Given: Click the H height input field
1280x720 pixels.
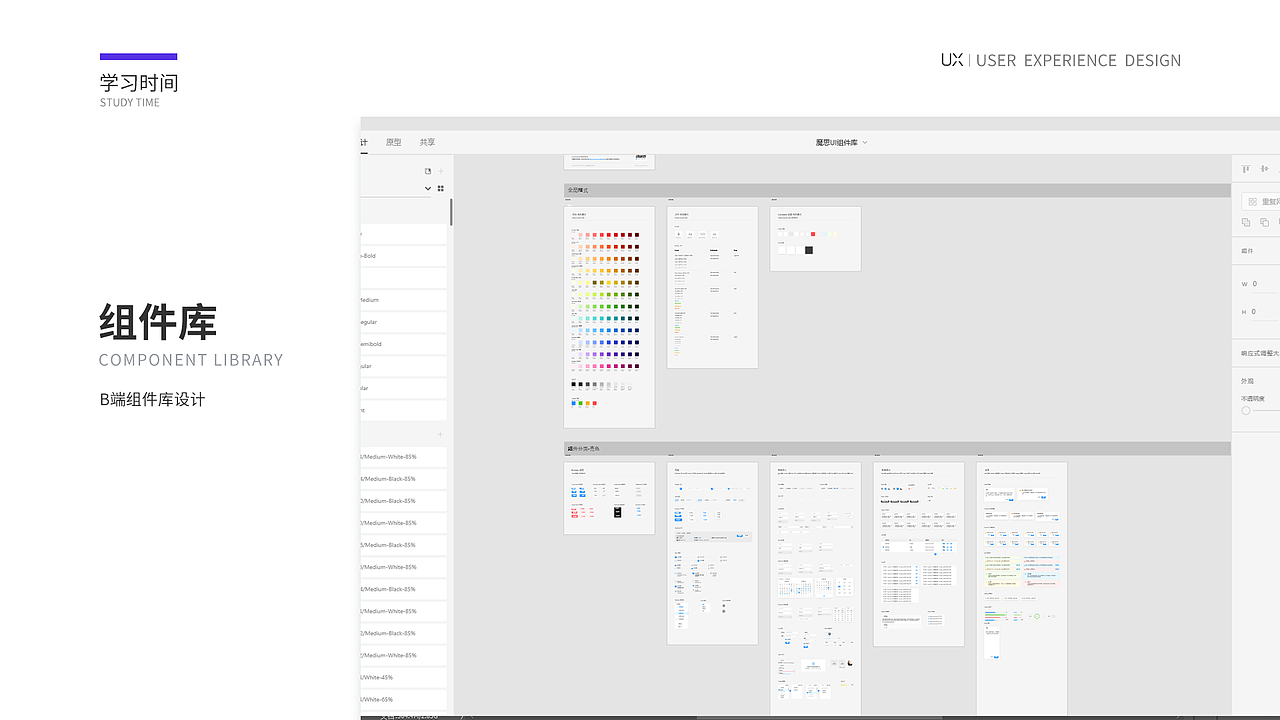Looking at the screenshot, I should point(1265,312).
